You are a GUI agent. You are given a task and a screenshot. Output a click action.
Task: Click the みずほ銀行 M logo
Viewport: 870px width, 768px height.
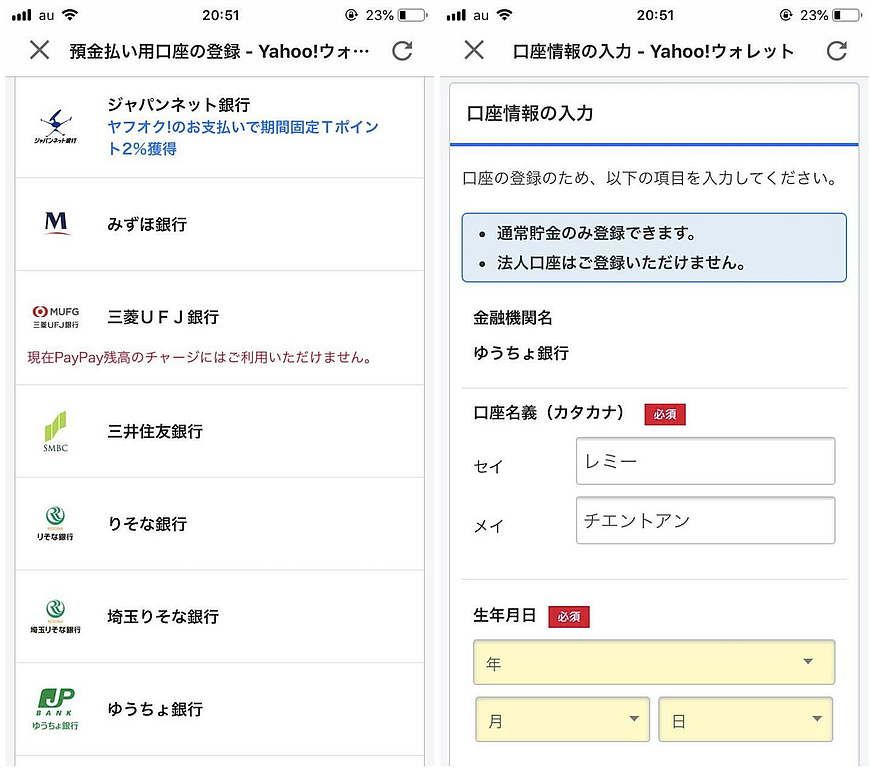click(55, 223)
